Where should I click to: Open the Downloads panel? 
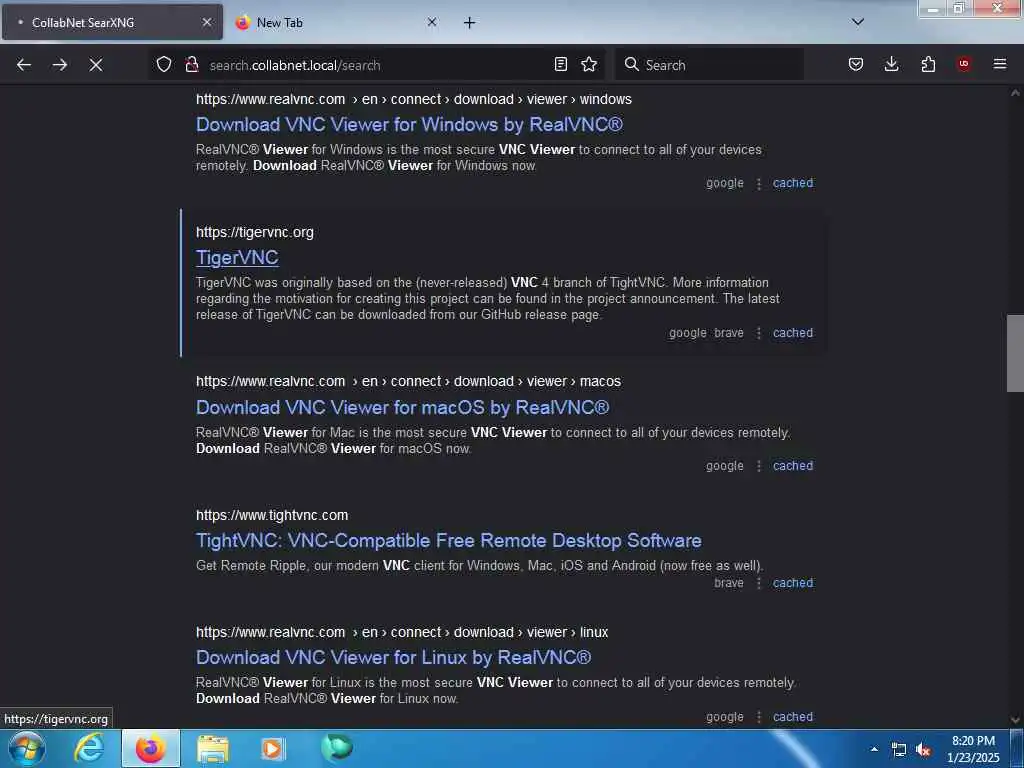[x=891, y=64]
